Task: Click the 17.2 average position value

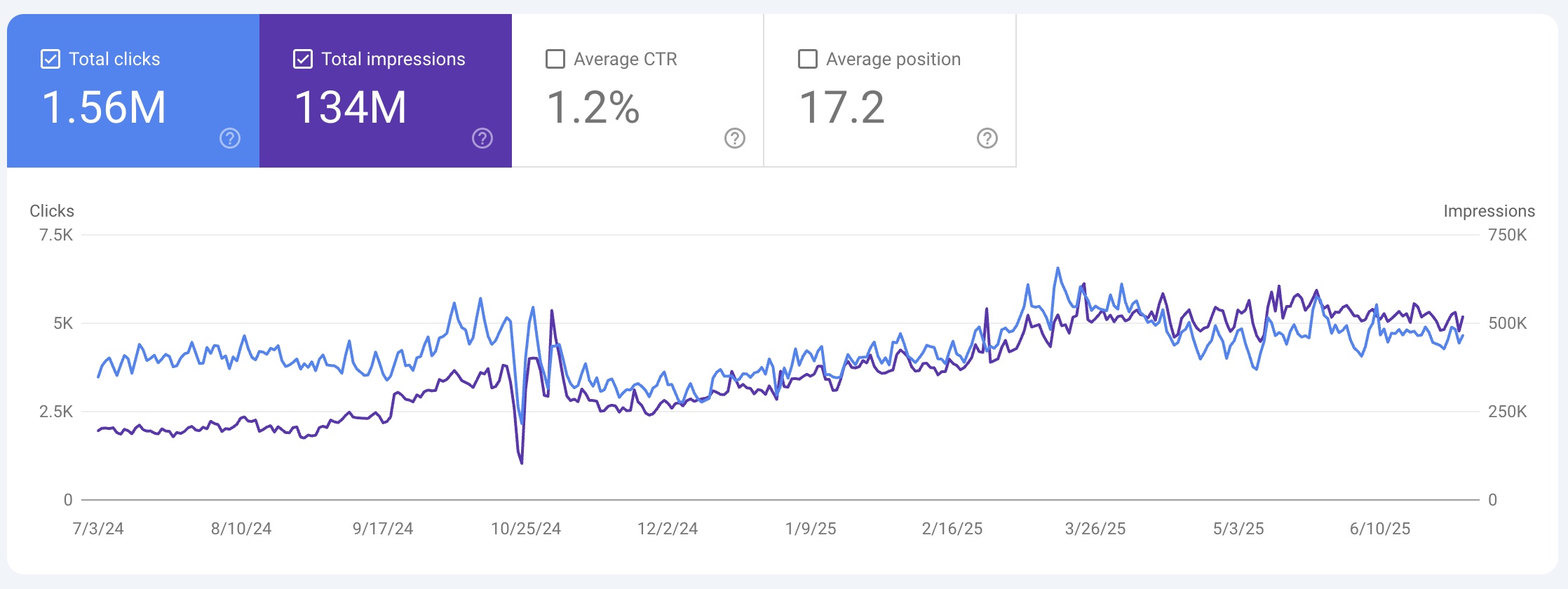Action: tap(842, 107)
